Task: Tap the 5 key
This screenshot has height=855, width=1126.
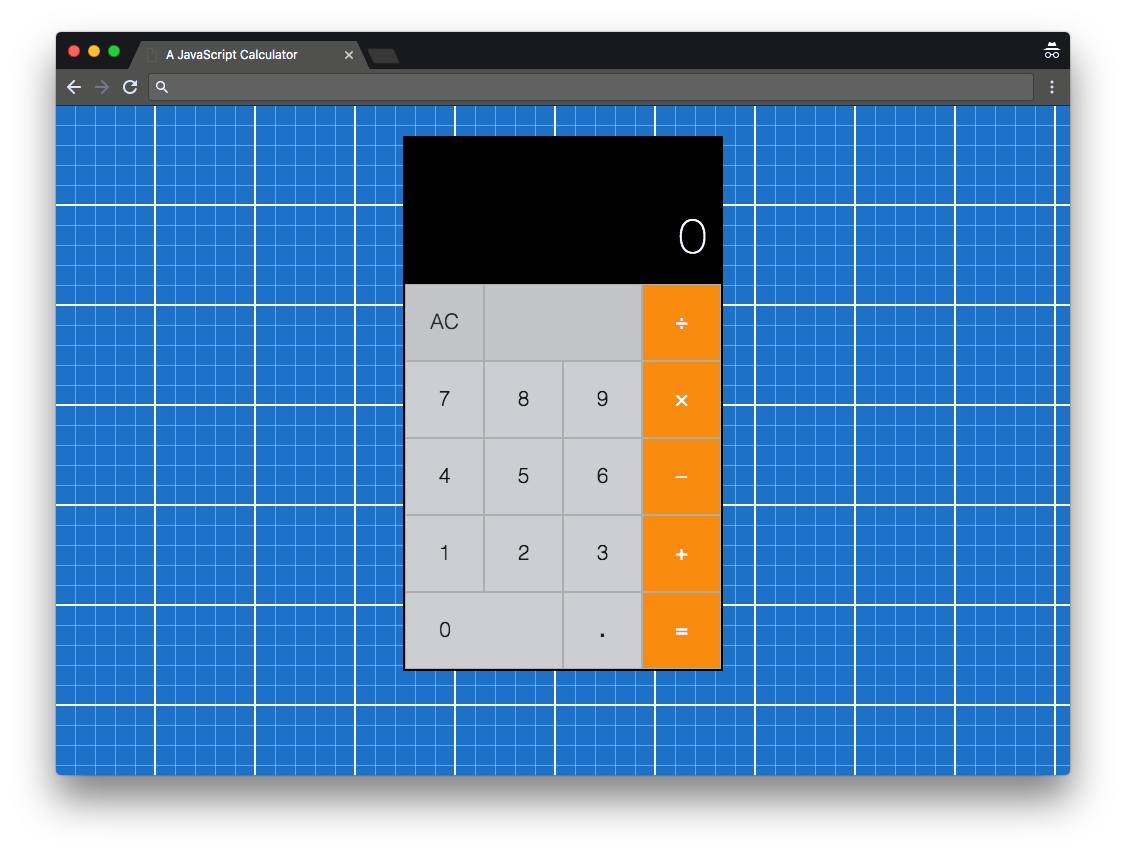Action: click(524, 476)
